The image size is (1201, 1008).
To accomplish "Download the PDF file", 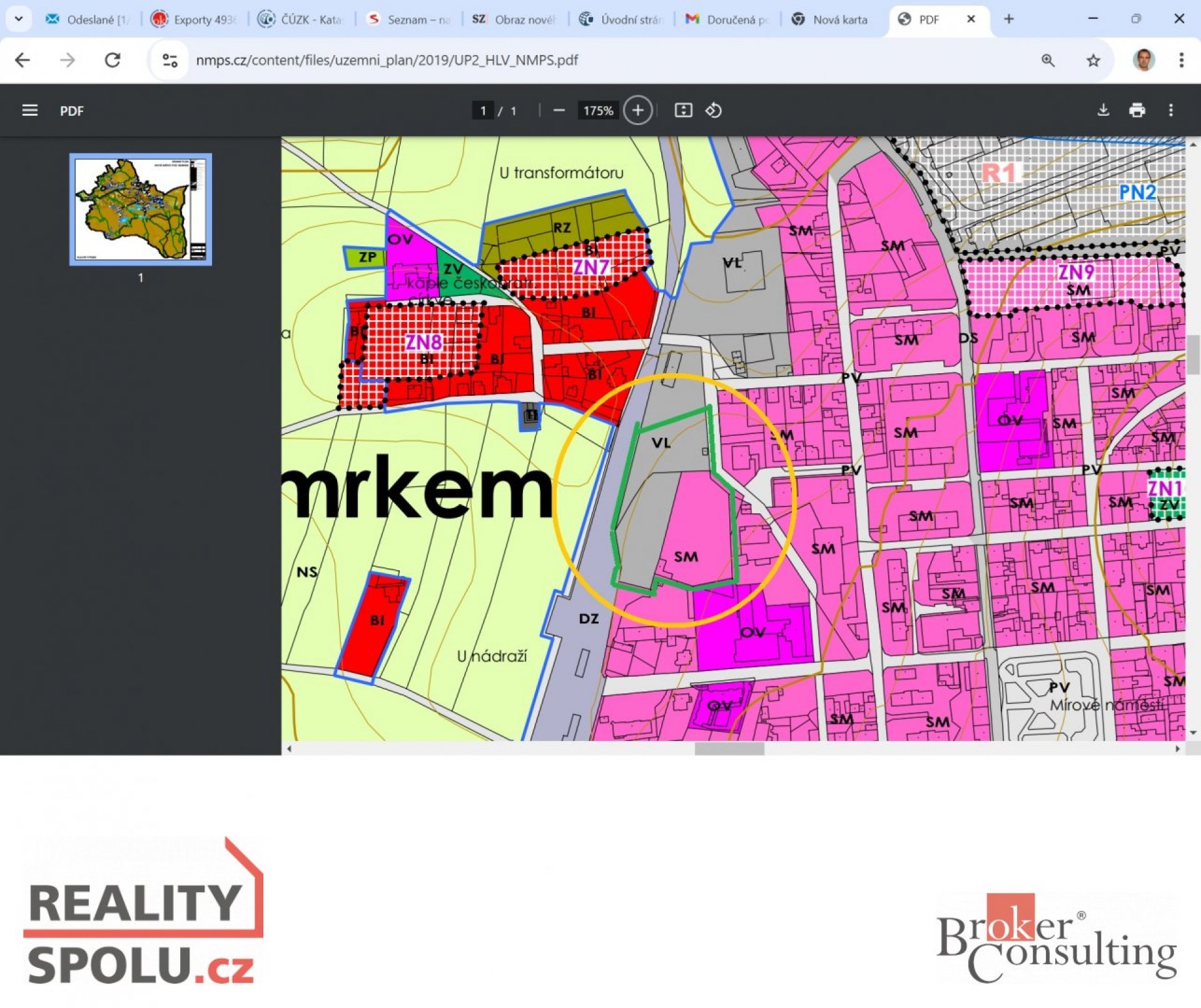I will click(1103, 110).
